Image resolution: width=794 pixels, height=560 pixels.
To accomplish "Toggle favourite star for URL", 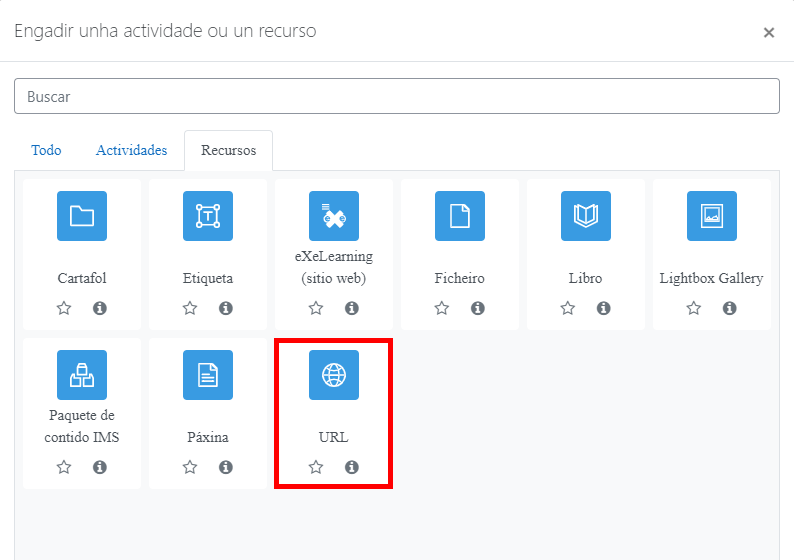I will coord(316,467).
